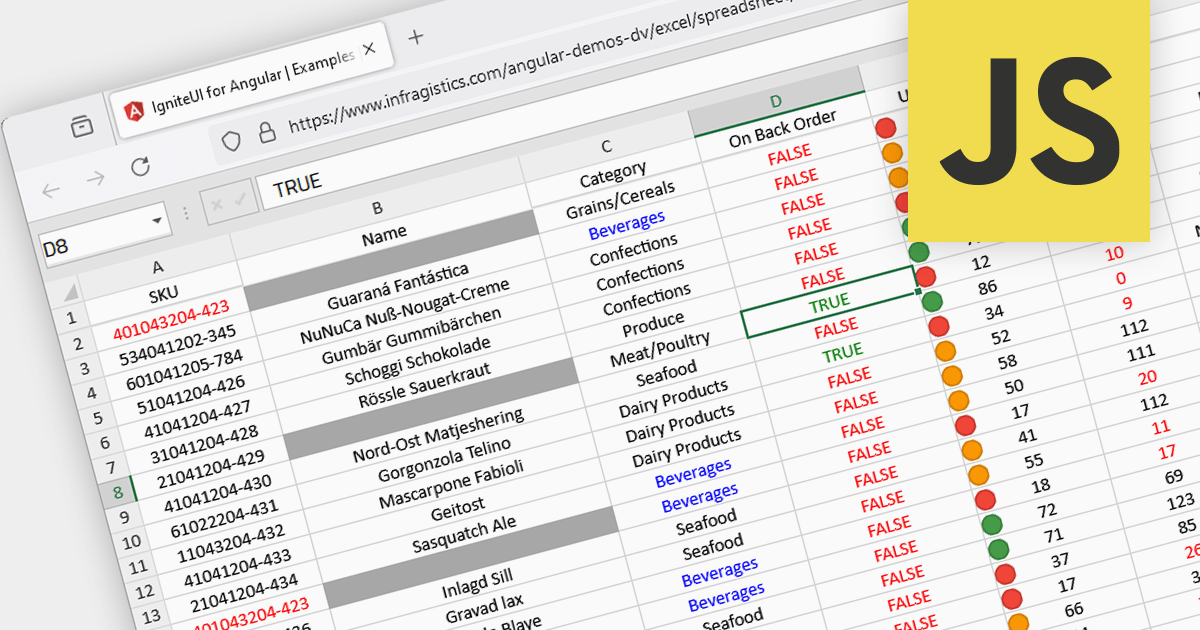Click the green status circle next to the TRUE row
This screenshot has width=1200, height=630.
coord(931,300)
